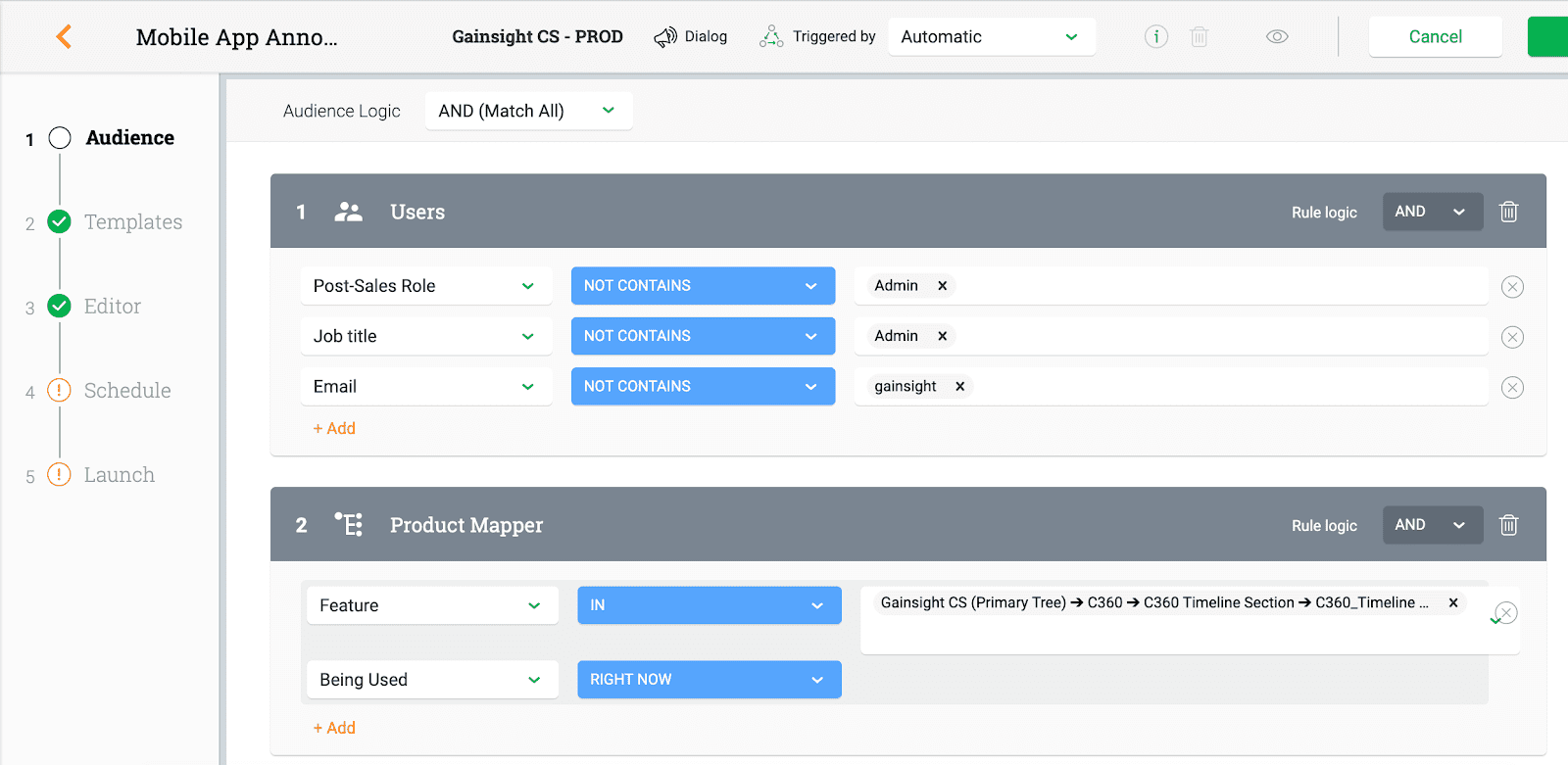The width and height of the screenshot is (1568, 765).
Task: Remove the gainsight tag from Email
Action: click(x=960, y=387)
